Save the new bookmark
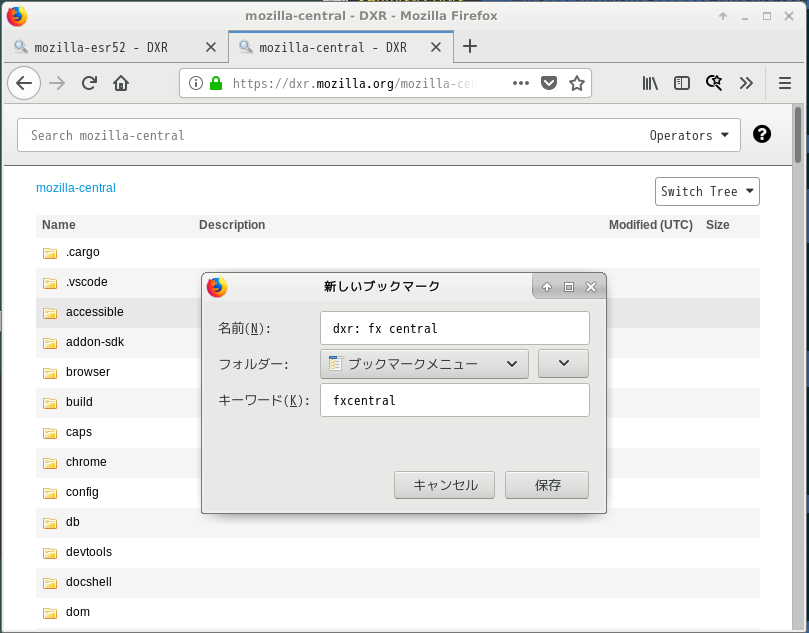The height and width of the screenshot is (633, 809). point(547,485)
